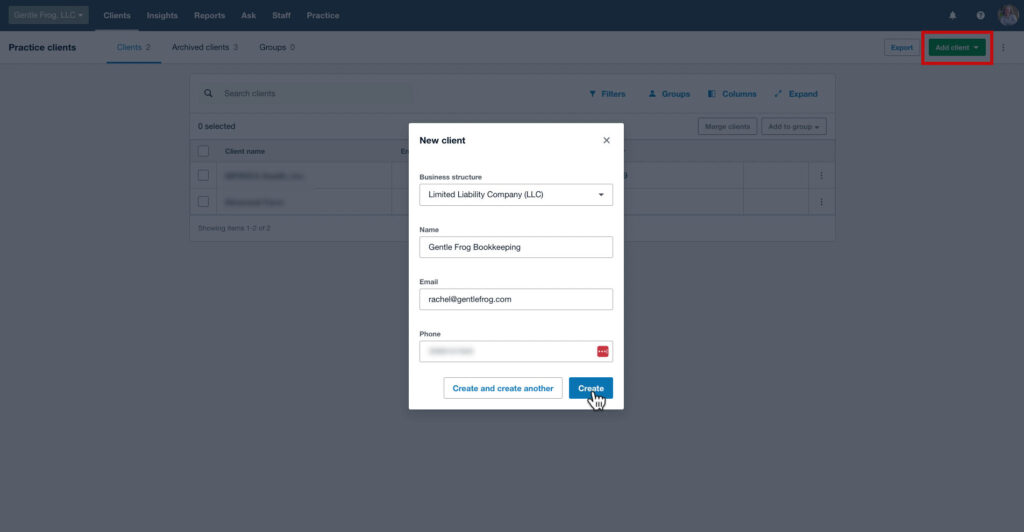The width and height of the screenshot is (1024, 532).
Task: Click the Merge clients button
Action: [727, 126]
